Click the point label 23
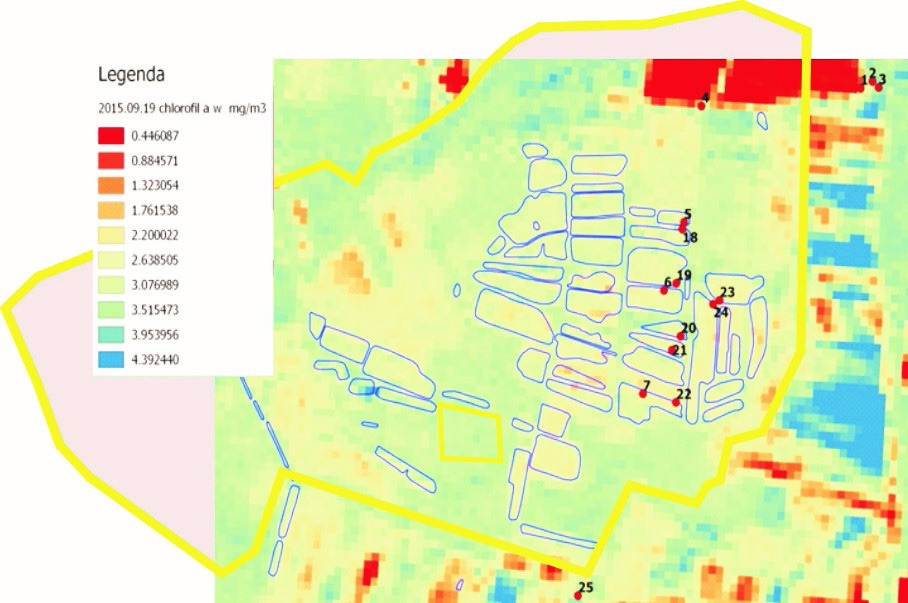Viewport: 908px width, 603px height. point(728,293)
